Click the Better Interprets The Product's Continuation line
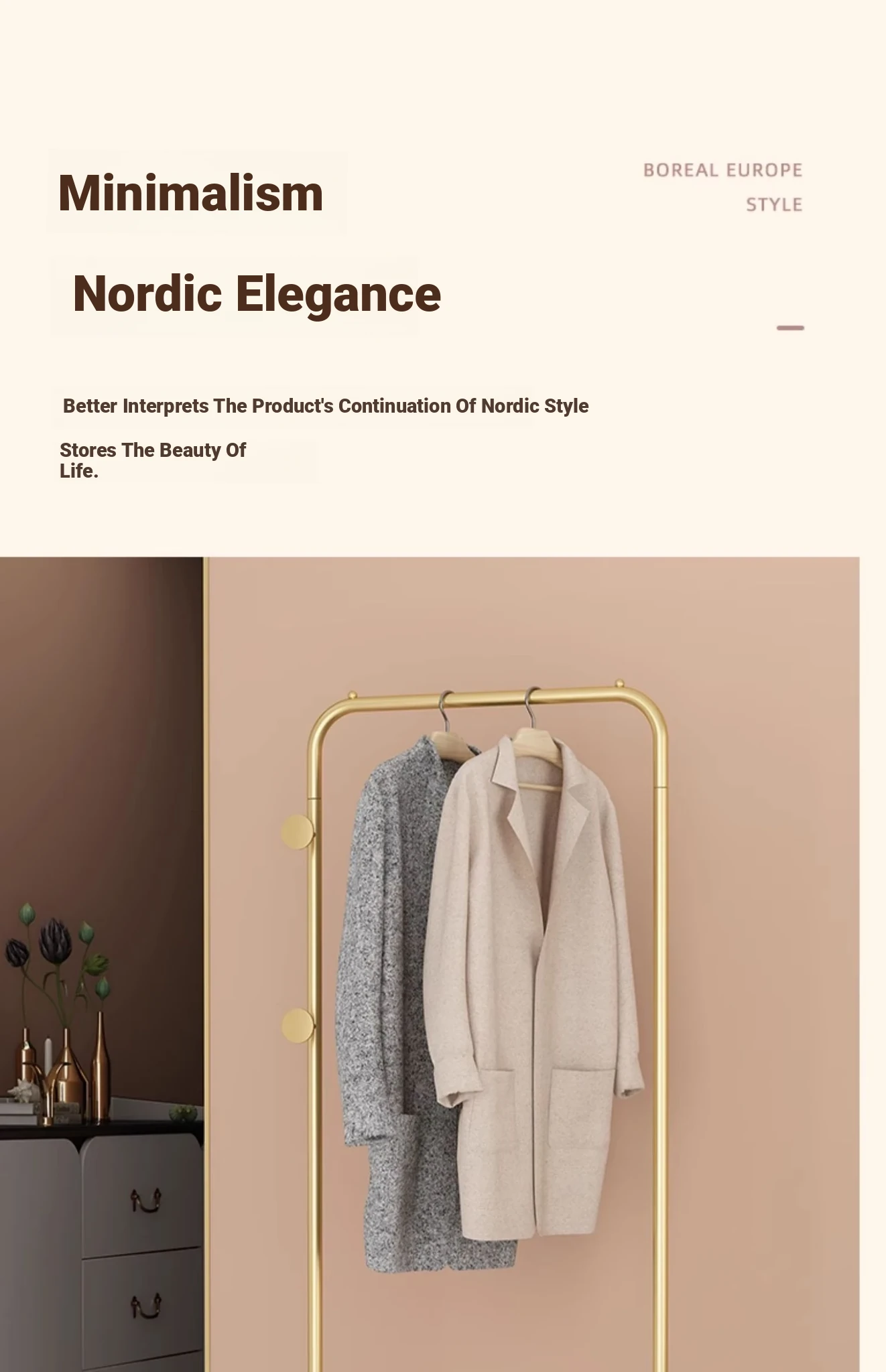 (x=326, y=406)
